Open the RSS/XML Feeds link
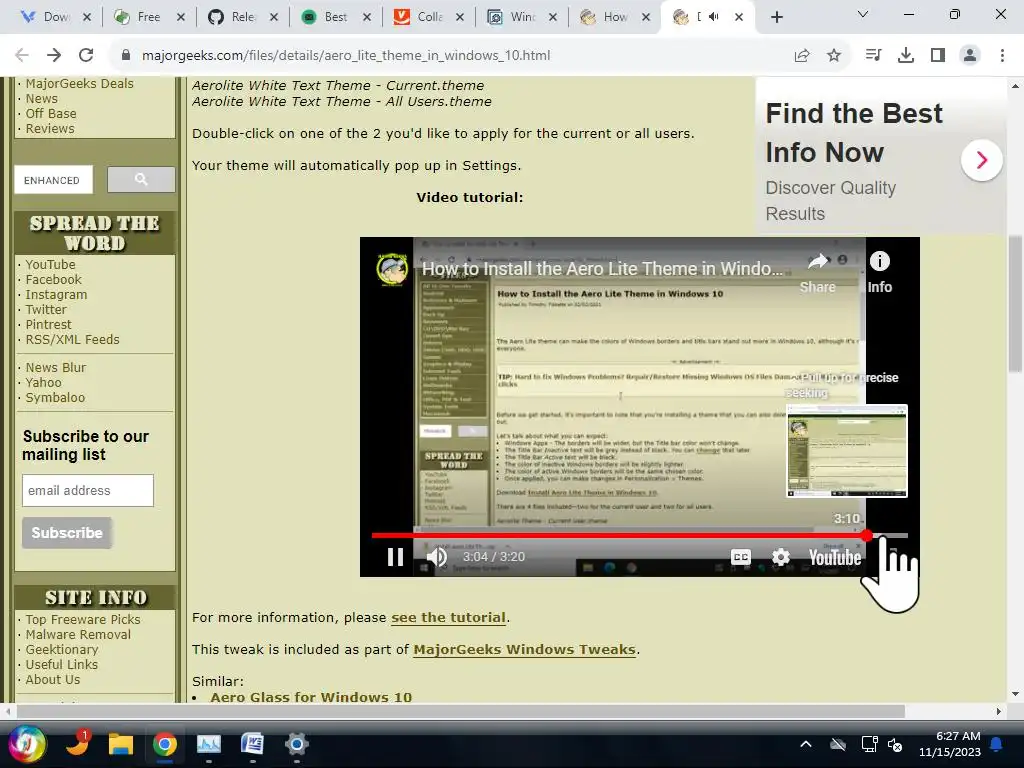Image resolution: width=1024 pixels, height=768 pixels. pos(72,340)
